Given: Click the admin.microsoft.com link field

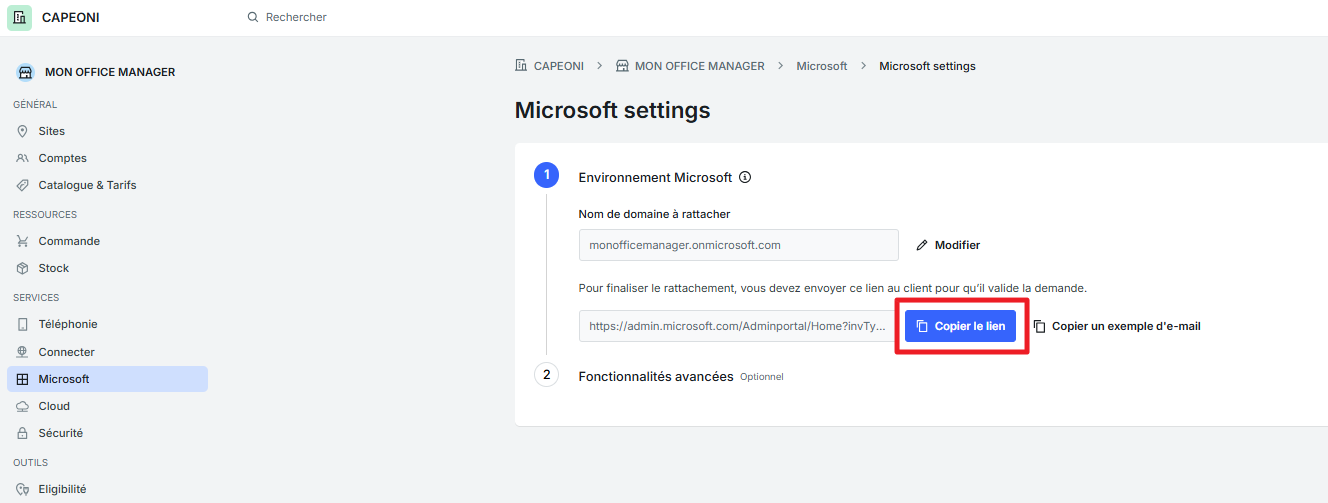Looking at the screenshot, I should click(737, 326).
